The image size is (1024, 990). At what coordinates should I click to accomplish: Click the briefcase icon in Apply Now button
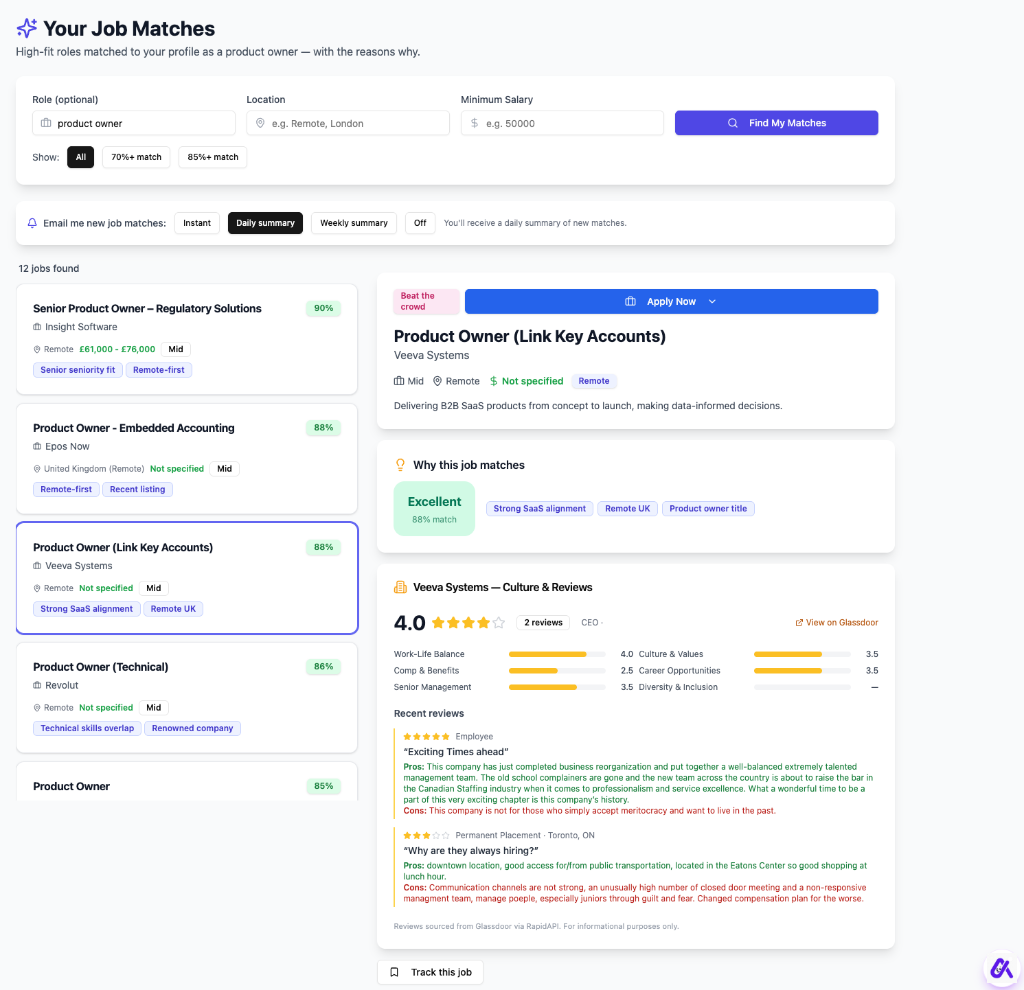(x=630, y=301)
